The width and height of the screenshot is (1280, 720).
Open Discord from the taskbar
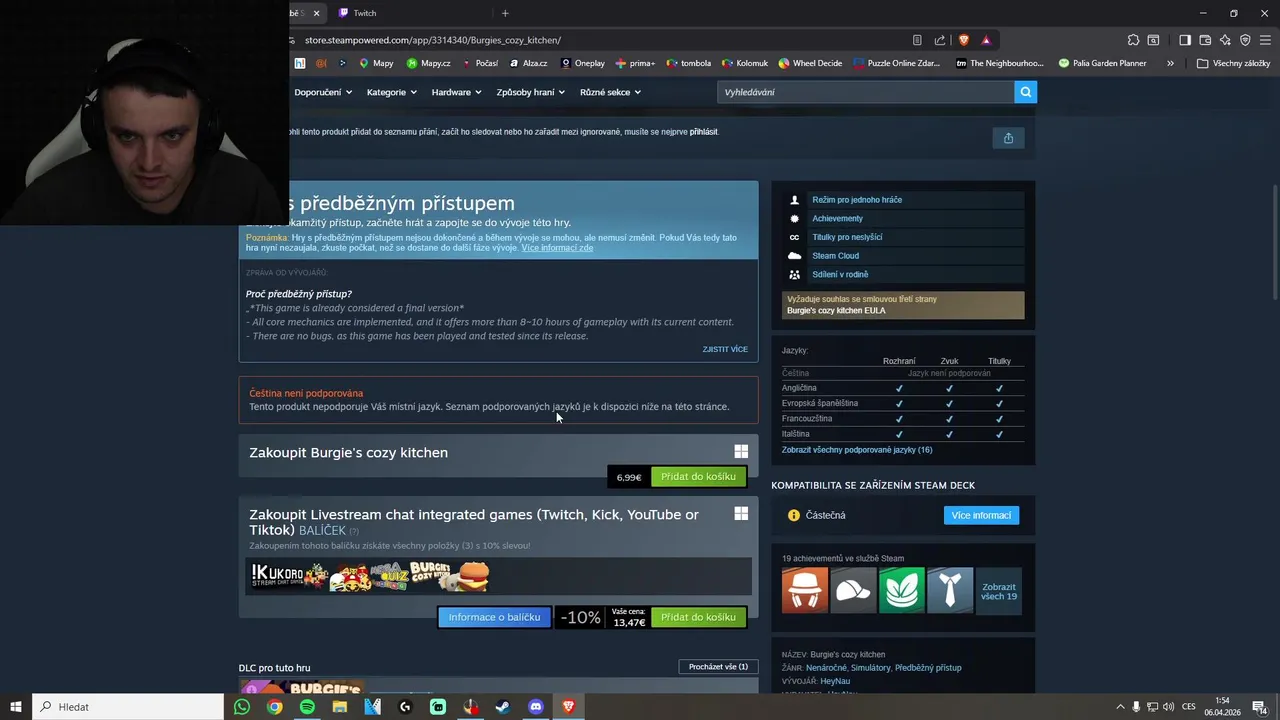click(536, 707)
